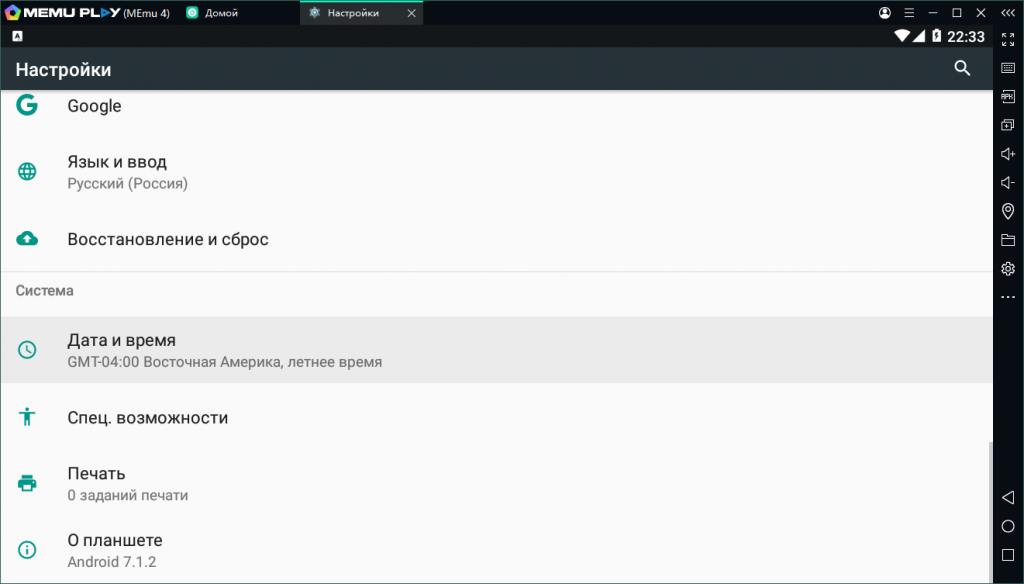Image resolution: width=1024 pixels, height=584 pixels.
Task: Open the shared folder icon in sidebar
Action: click(x=1008, y=240)
